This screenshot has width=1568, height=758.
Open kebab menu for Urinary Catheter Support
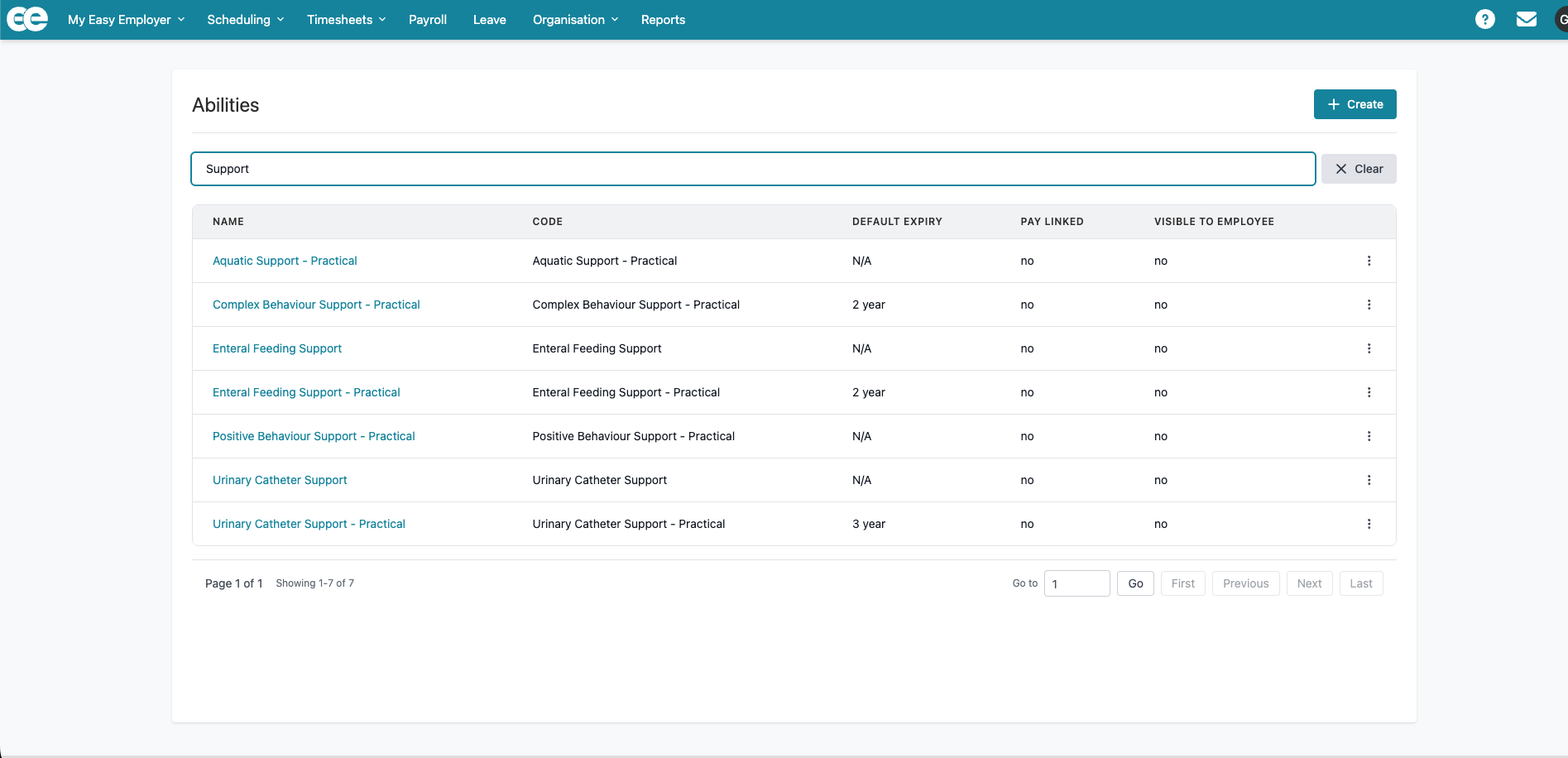(x=1369, y=480)
